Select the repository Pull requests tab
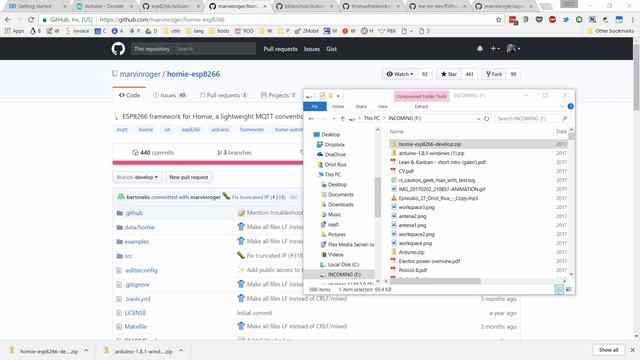Viewport: 640px width, 360px height. tap(224, 95)
